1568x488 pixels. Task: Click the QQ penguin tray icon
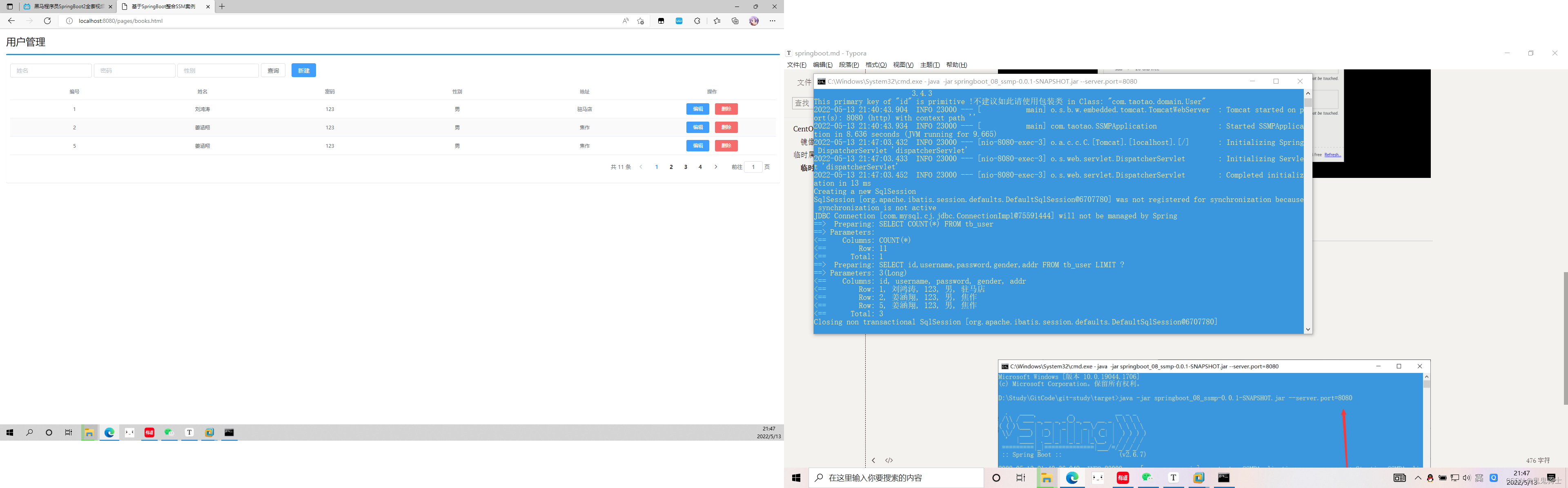point(1430,478)
